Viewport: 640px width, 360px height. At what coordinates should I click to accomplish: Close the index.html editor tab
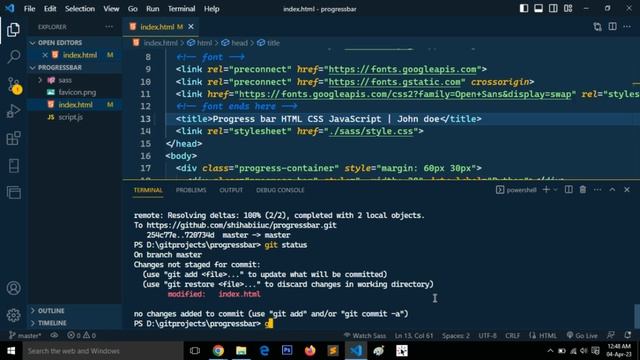click(191, 27)
